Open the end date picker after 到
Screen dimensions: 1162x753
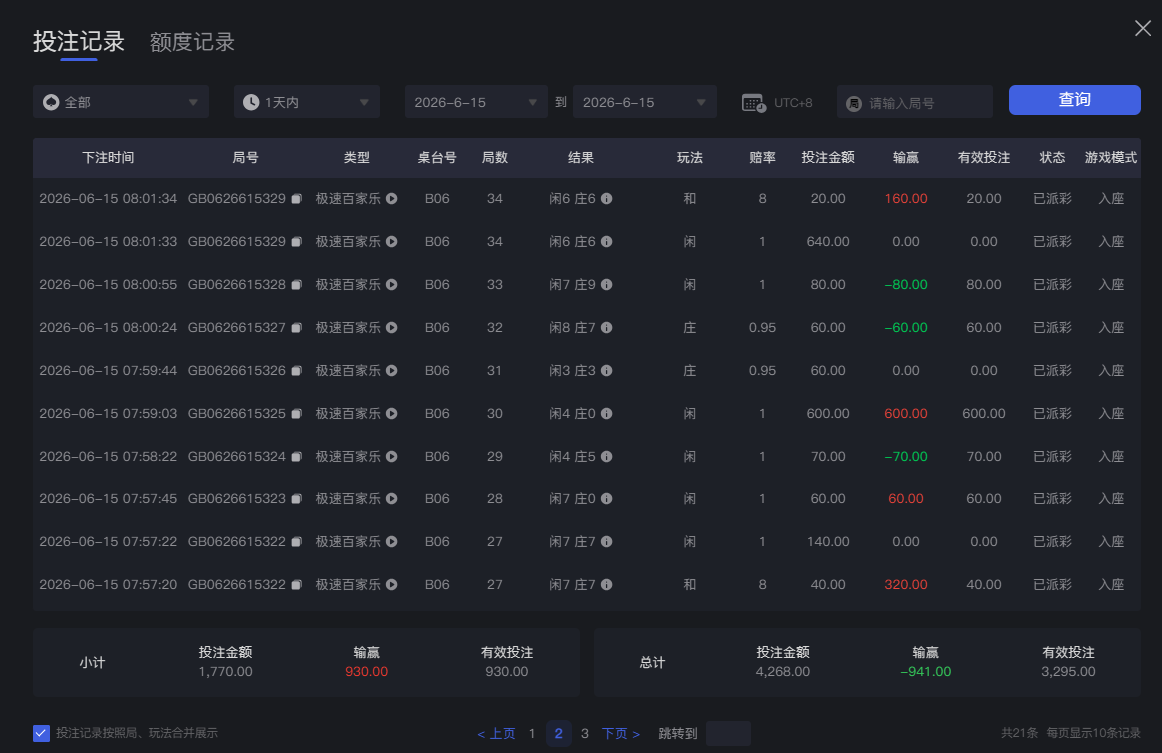tap(645, 102)
